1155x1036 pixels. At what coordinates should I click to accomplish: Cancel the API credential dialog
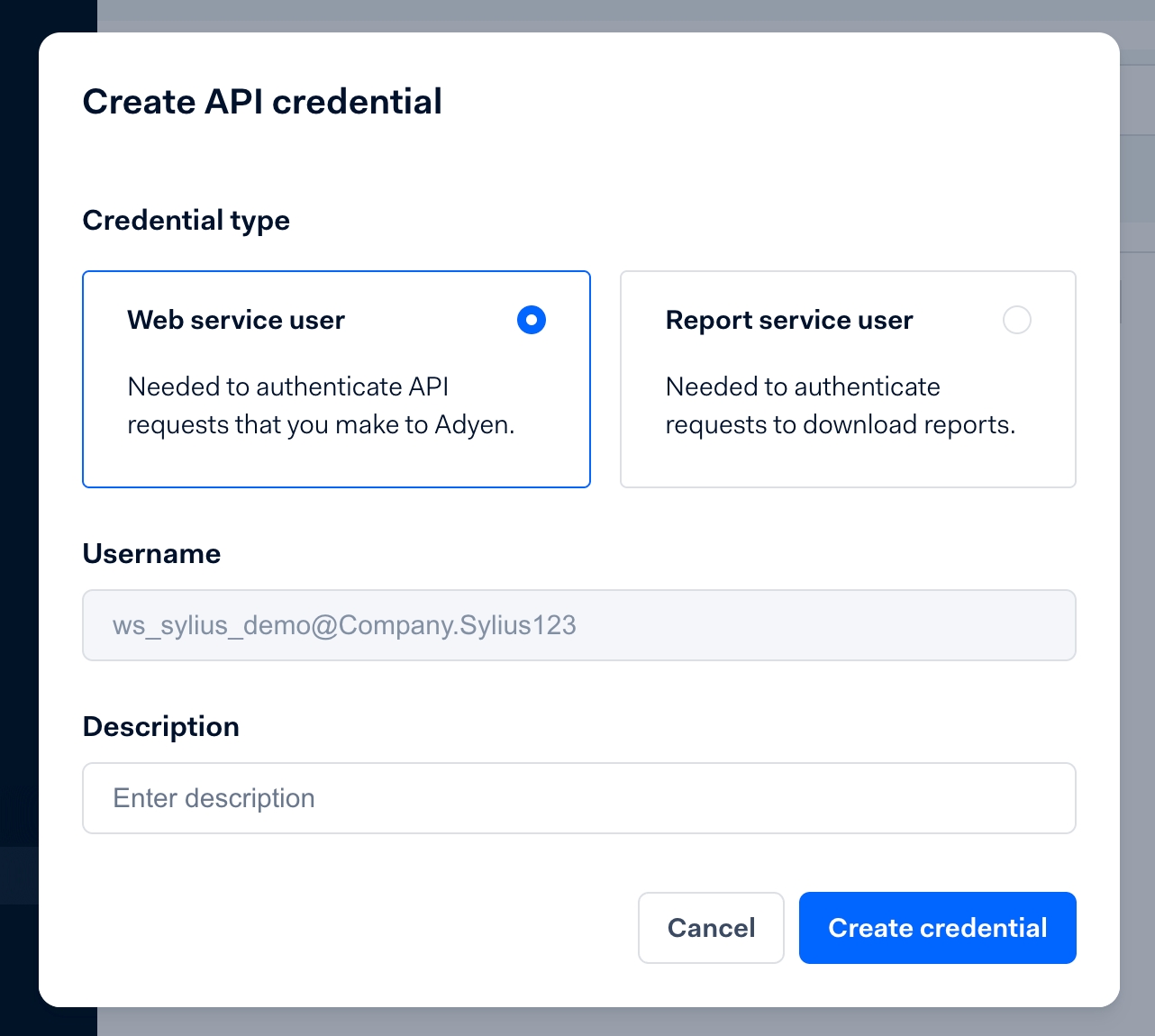pos(711,928)
